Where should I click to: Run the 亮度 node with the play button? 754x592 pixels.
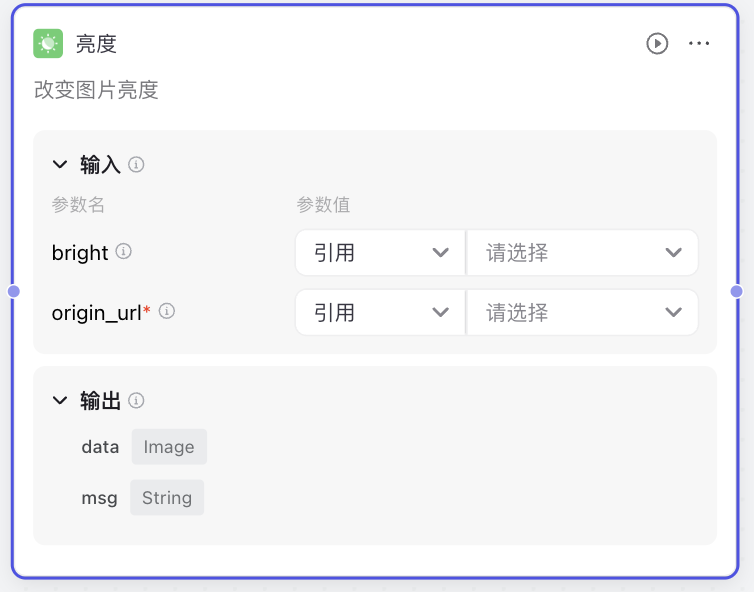pos(657,44)
